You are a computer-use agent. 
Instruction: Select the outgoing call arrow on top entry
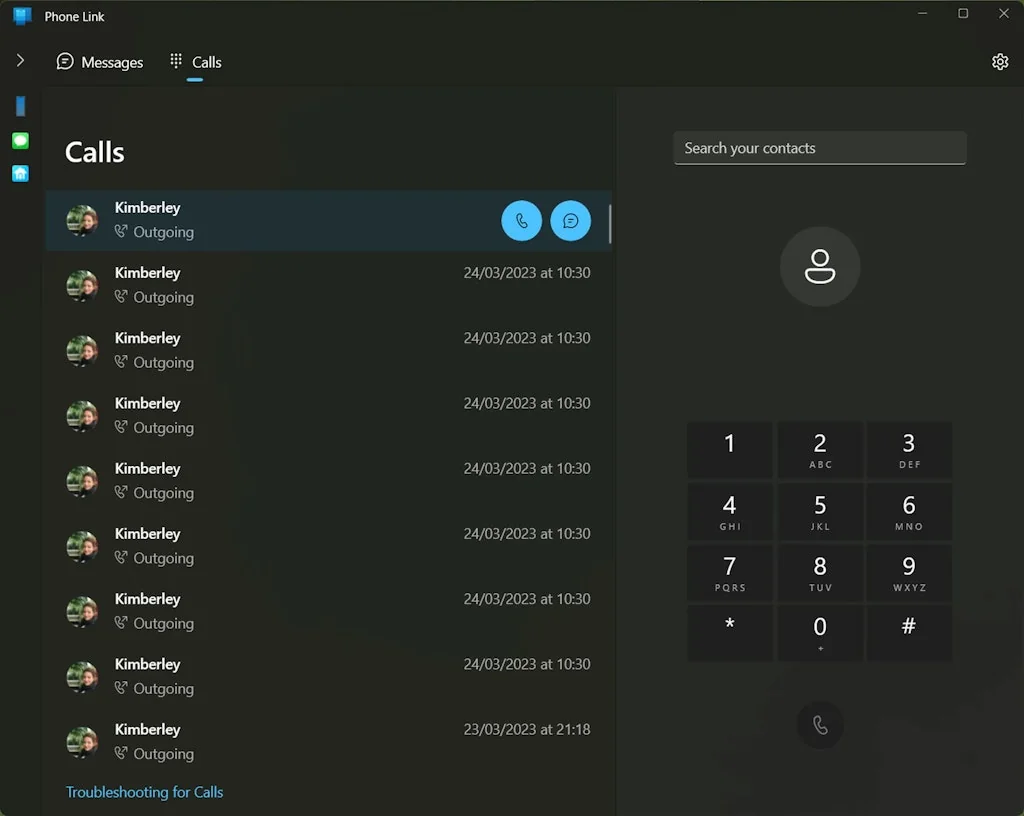(122, 232)
